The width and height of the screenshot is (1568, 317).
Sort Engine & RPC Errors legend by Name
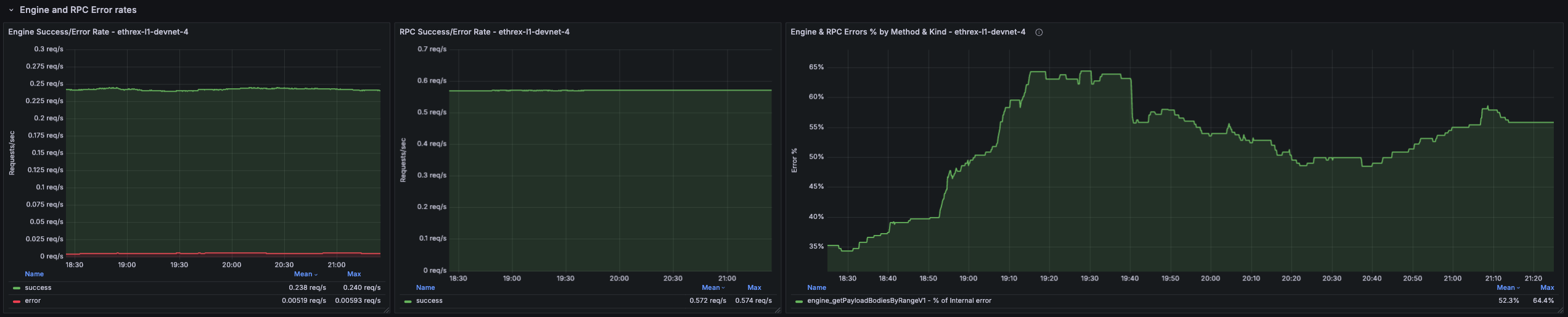816,287
